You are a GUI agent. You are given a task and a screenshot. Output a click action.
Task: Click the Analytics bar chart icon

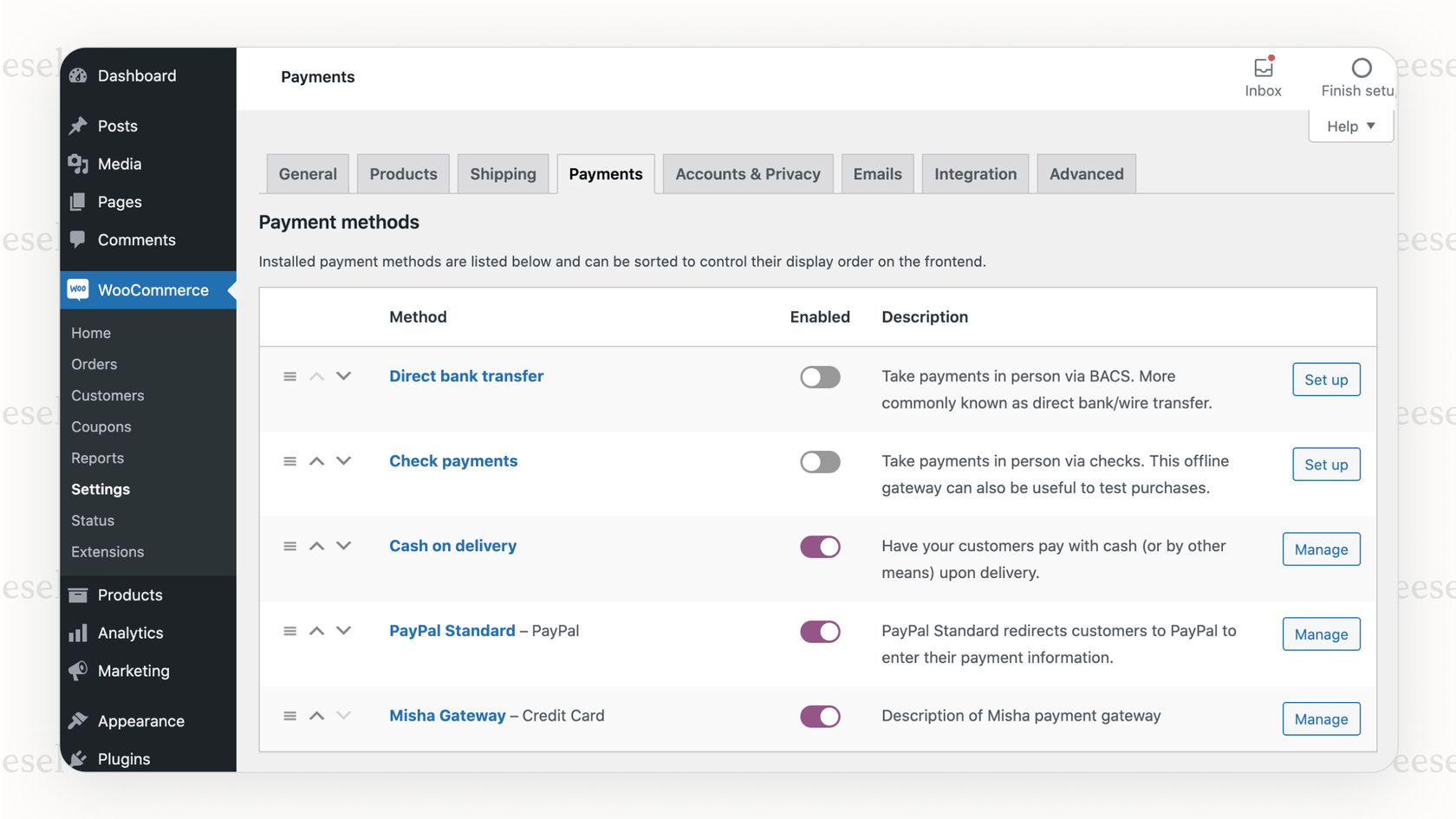[78, 633]
